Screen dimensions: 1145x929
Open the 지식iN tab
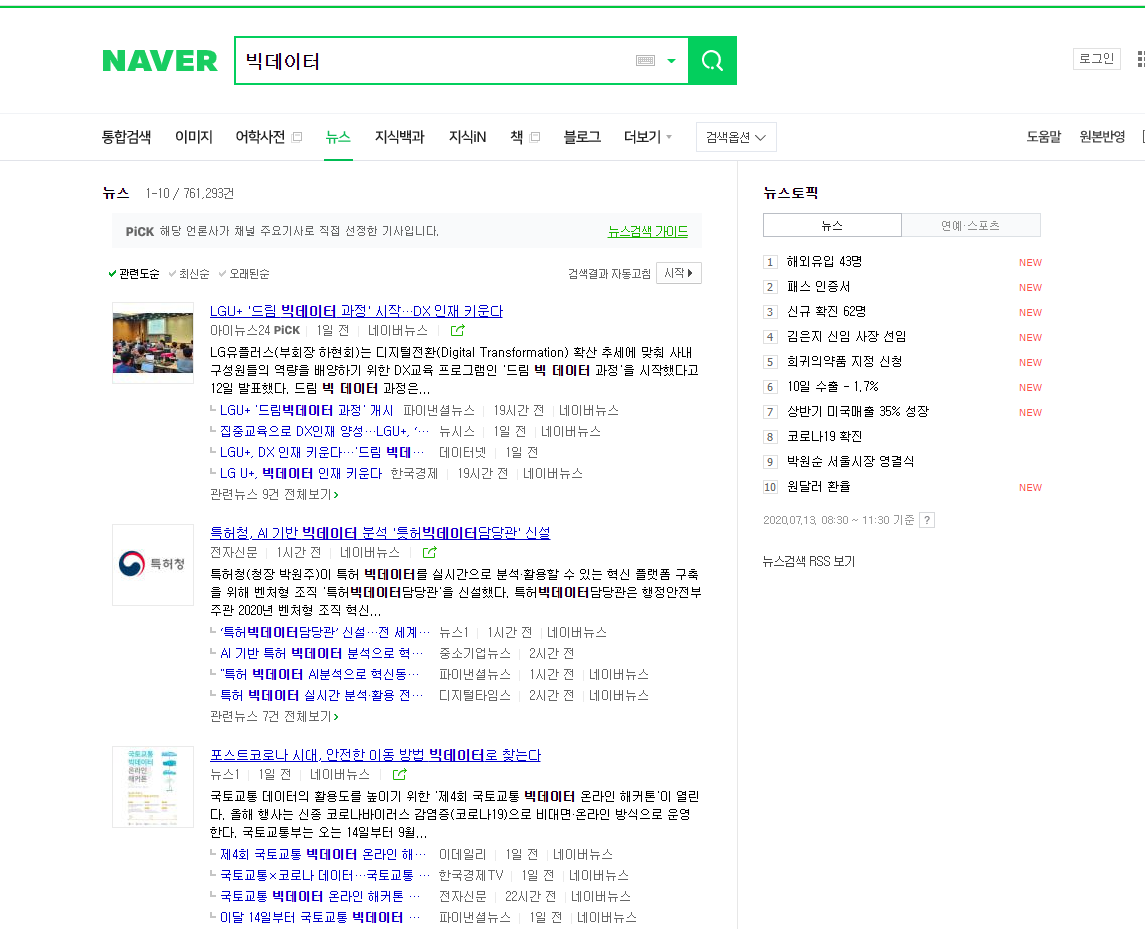click(467, 137)
